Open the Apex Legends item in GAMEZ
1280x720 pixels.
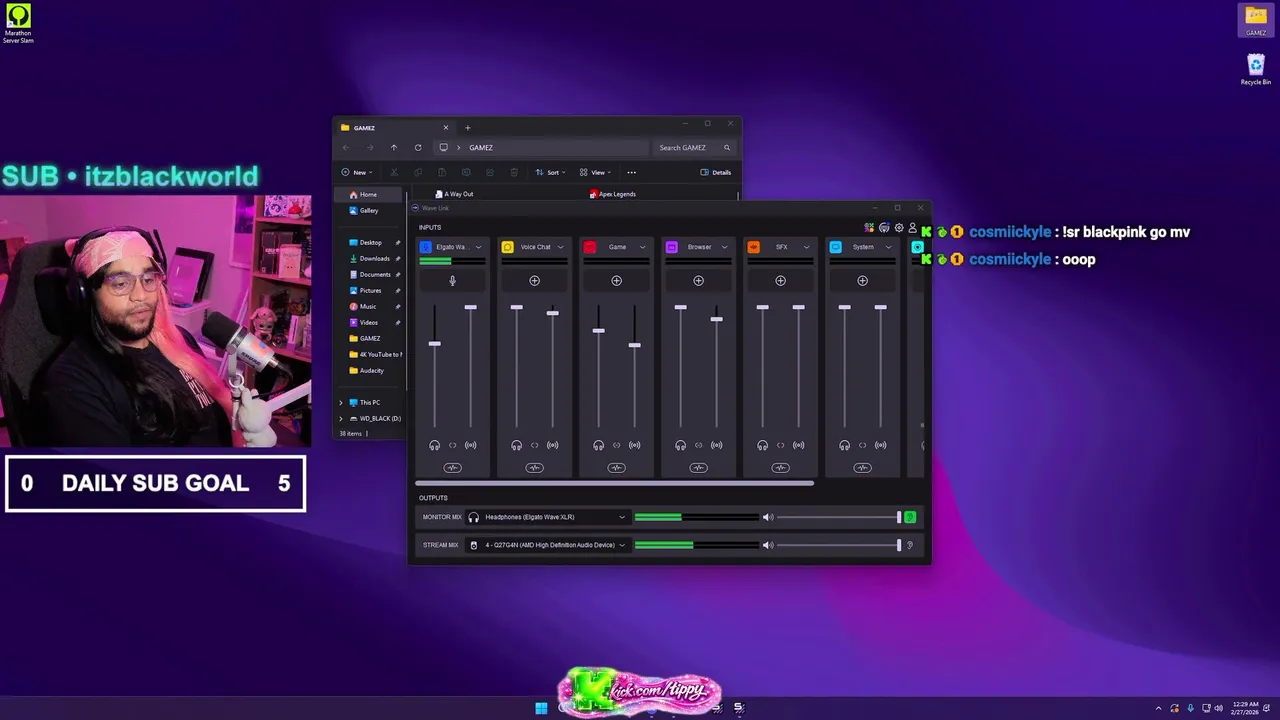point(613,194)
